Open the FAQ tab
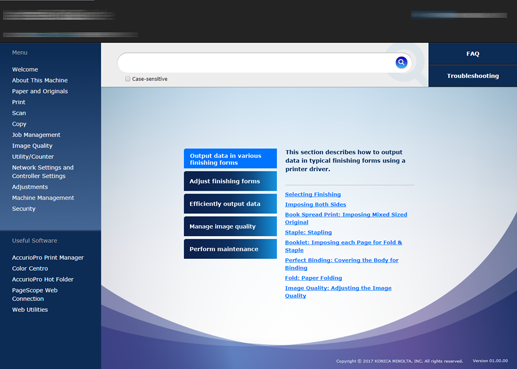This screenshot has width=517, height=369. click(x=473, y=54)
